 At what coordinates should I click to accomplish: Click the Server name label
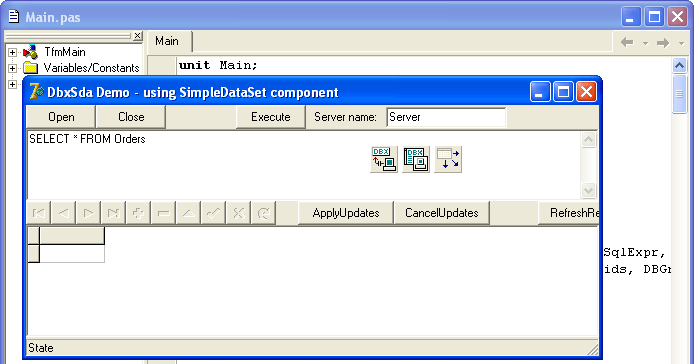(x=345, y=117)
